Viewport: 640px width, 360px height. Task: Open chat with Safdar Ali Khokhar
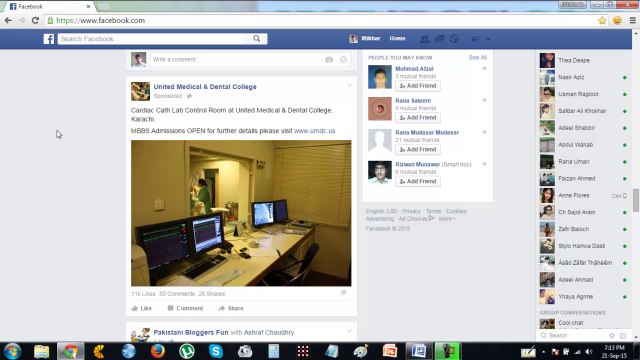point(584,111)
